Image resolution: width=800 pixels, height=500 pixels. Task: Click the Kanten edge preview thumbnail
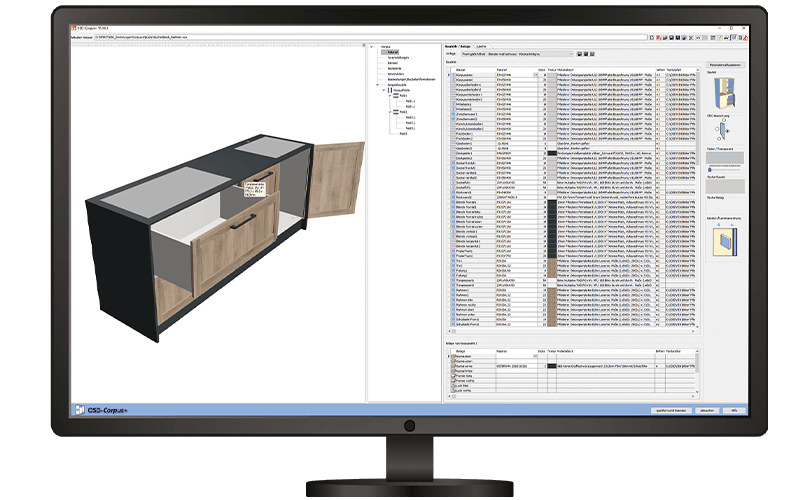pos(725,241)
